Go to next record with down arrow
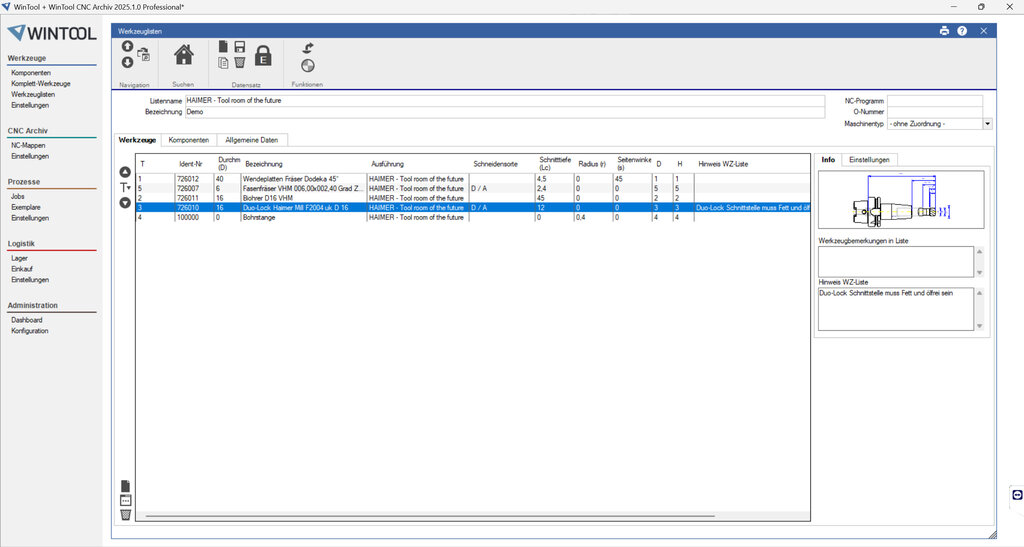 point(127,62)
